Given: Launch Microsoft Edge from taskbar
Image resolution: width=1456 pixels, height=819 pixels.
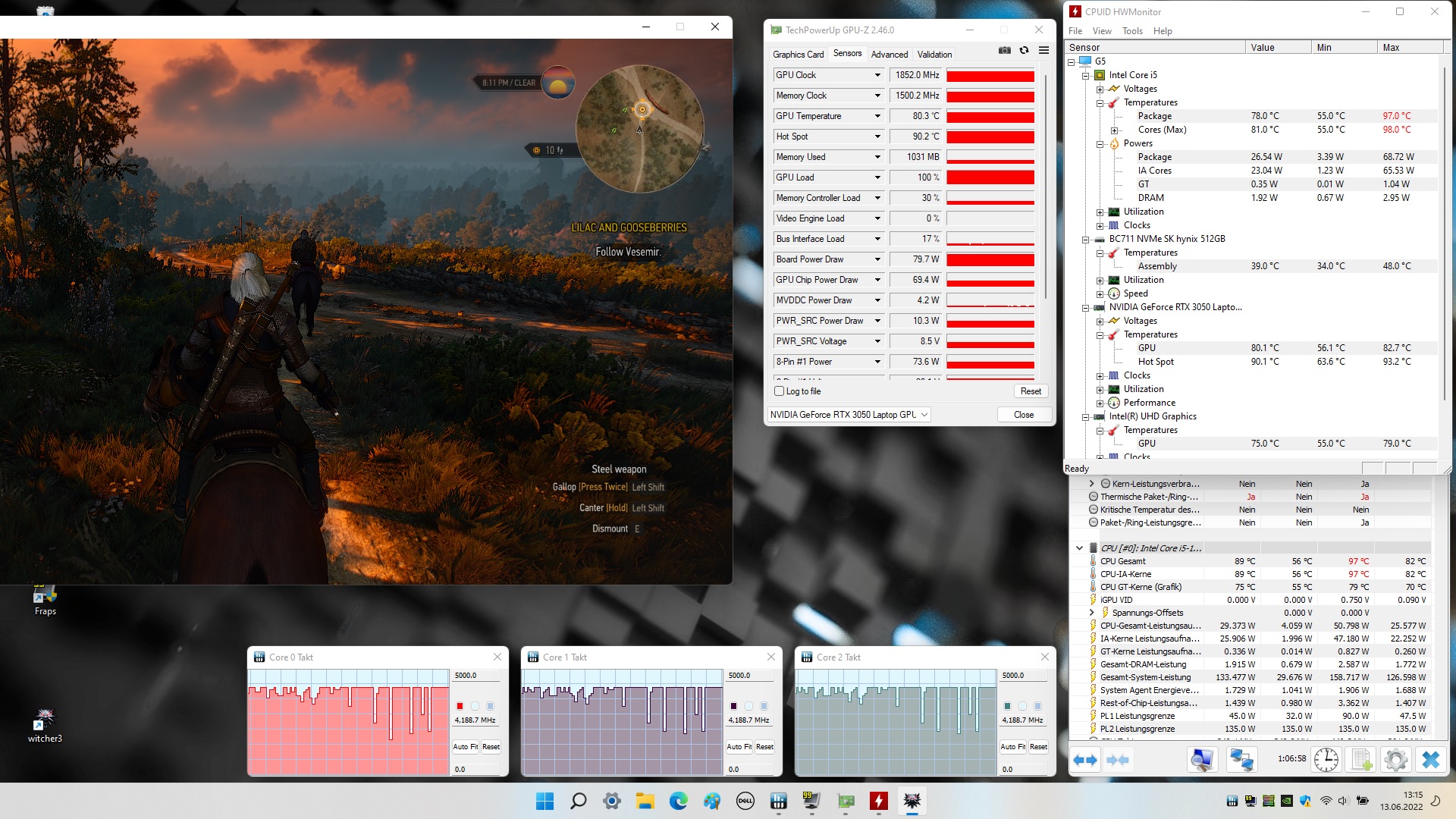Looking at the screenshot, I should [x=678, y=801].
